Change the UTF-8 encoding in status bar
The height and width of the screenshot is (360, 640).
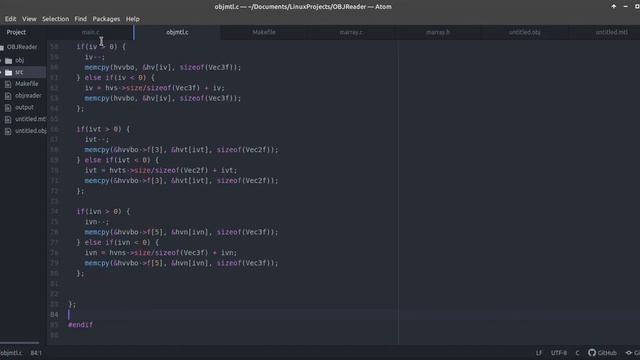click(559, 353)
